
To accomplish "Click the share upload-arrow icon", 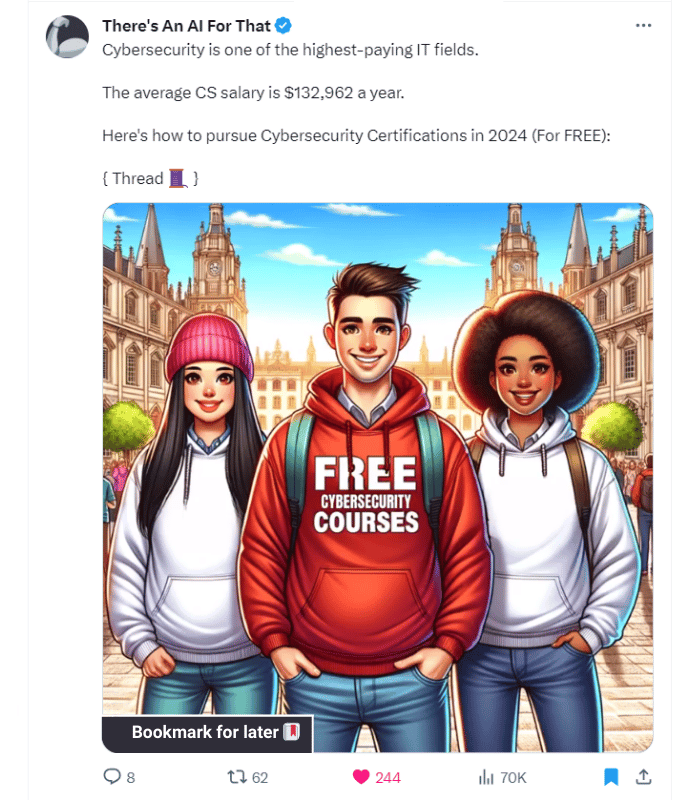I will click(643, 777).
